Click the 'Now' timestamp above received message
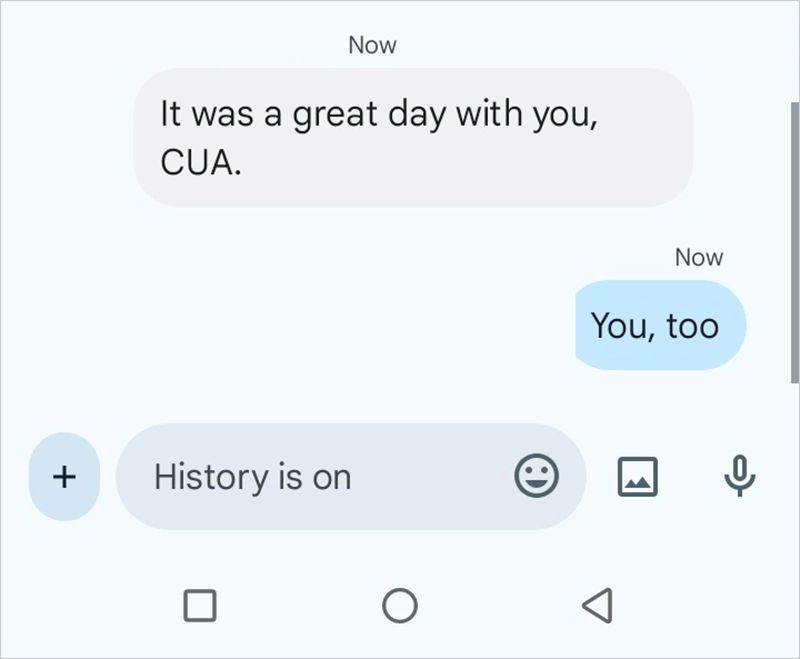This screenshot has height=659, width=800. coord(372,45)
